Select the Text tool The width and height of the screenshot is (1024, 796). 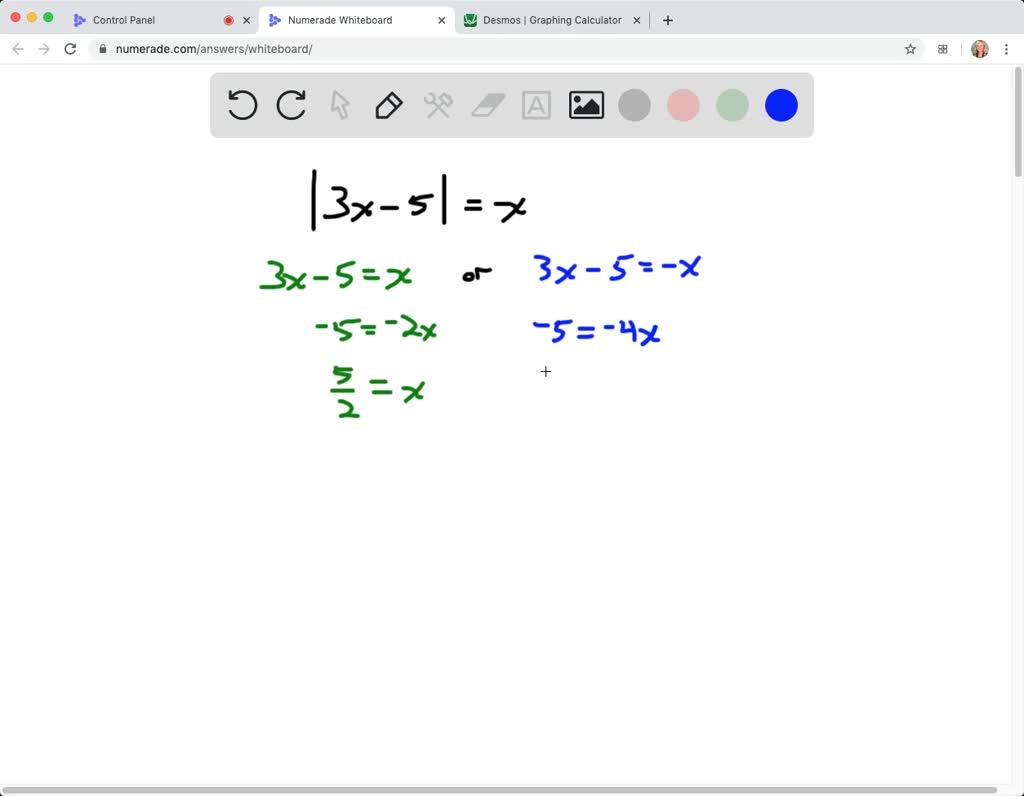536,104
